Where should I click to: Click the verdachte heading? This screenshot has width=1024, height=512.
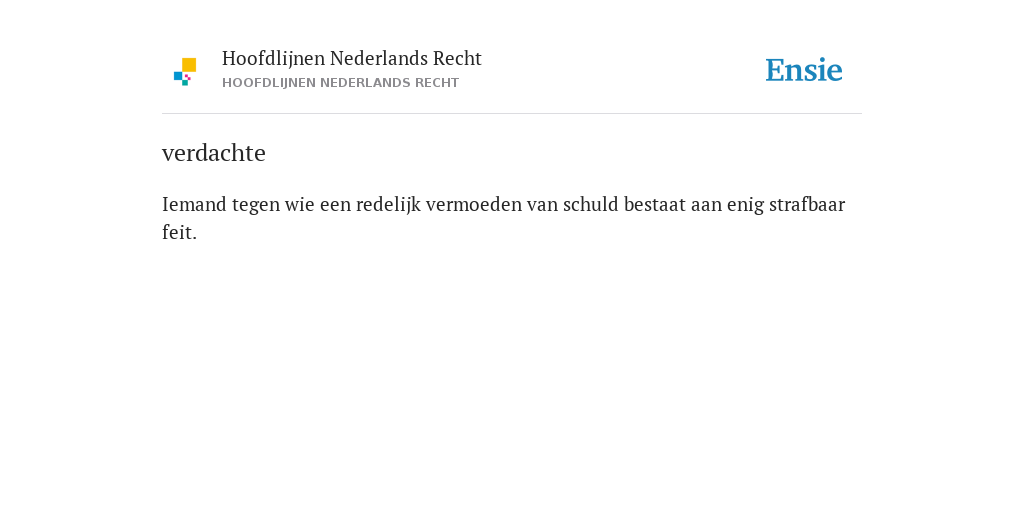coord(214,153)
